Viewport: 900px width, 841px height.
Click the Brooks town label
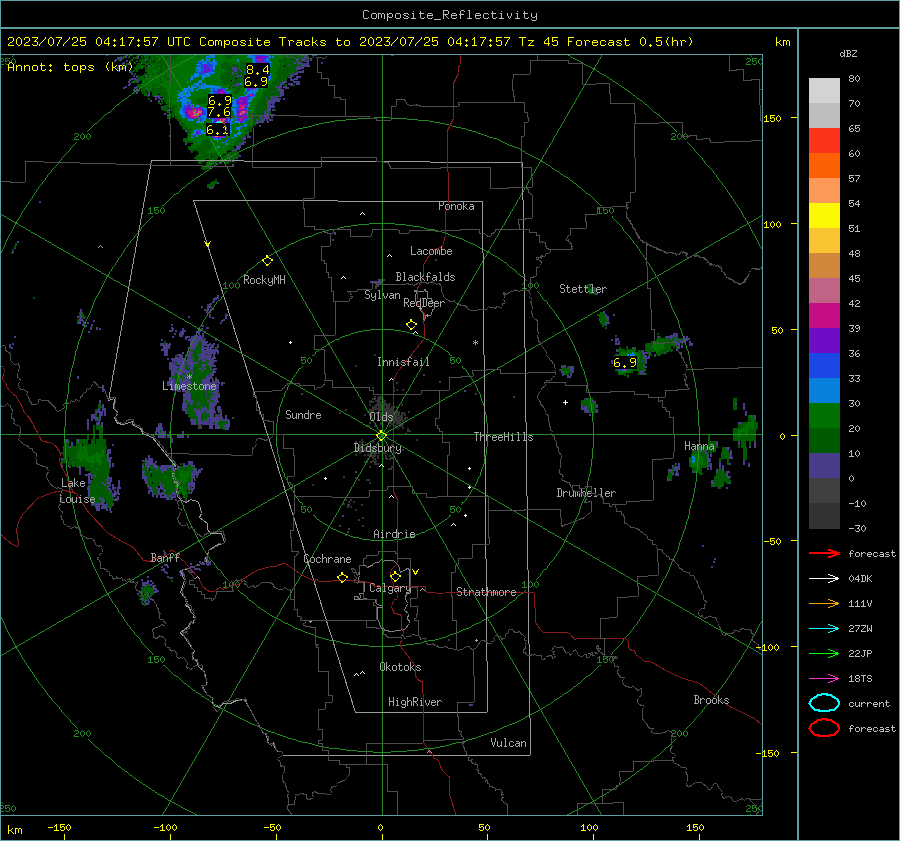point(711,700)
